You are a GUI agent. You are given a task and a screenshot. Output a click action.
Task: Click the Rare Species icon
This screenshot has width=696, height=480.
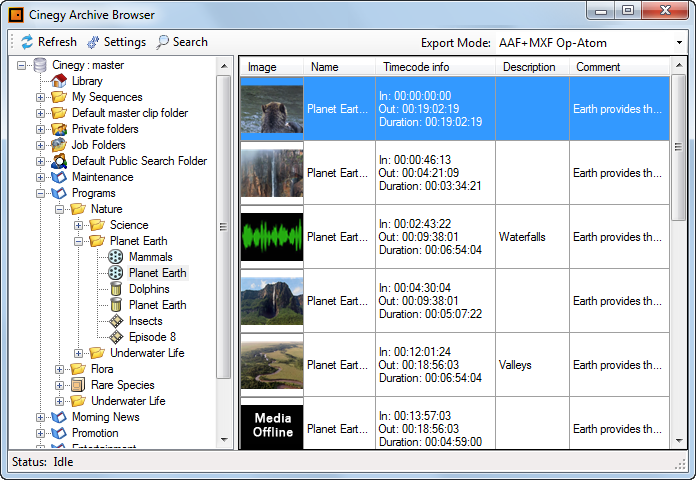[78, 385]
